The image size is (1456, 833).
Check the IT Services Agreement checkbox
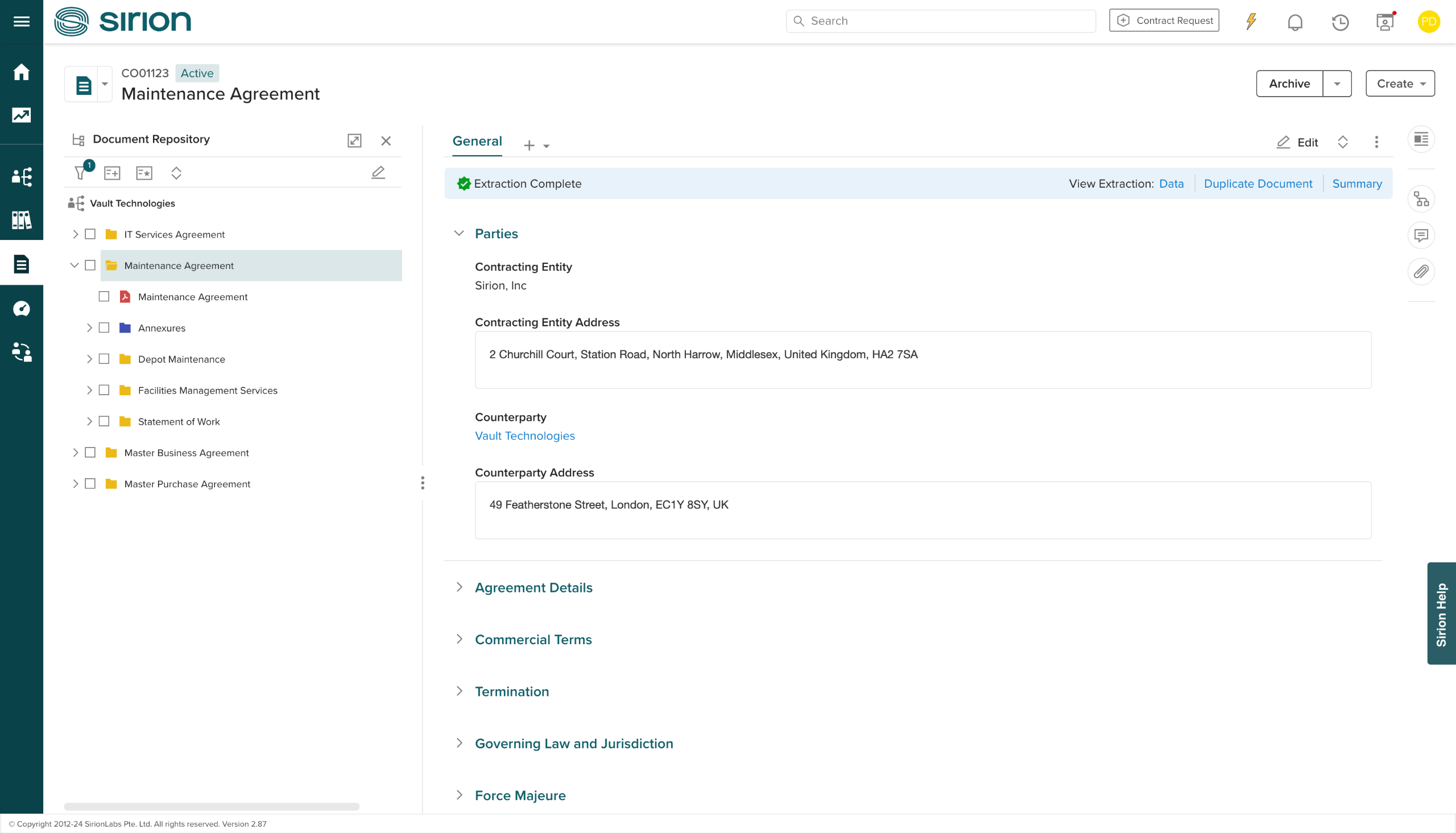click(90, 234)
